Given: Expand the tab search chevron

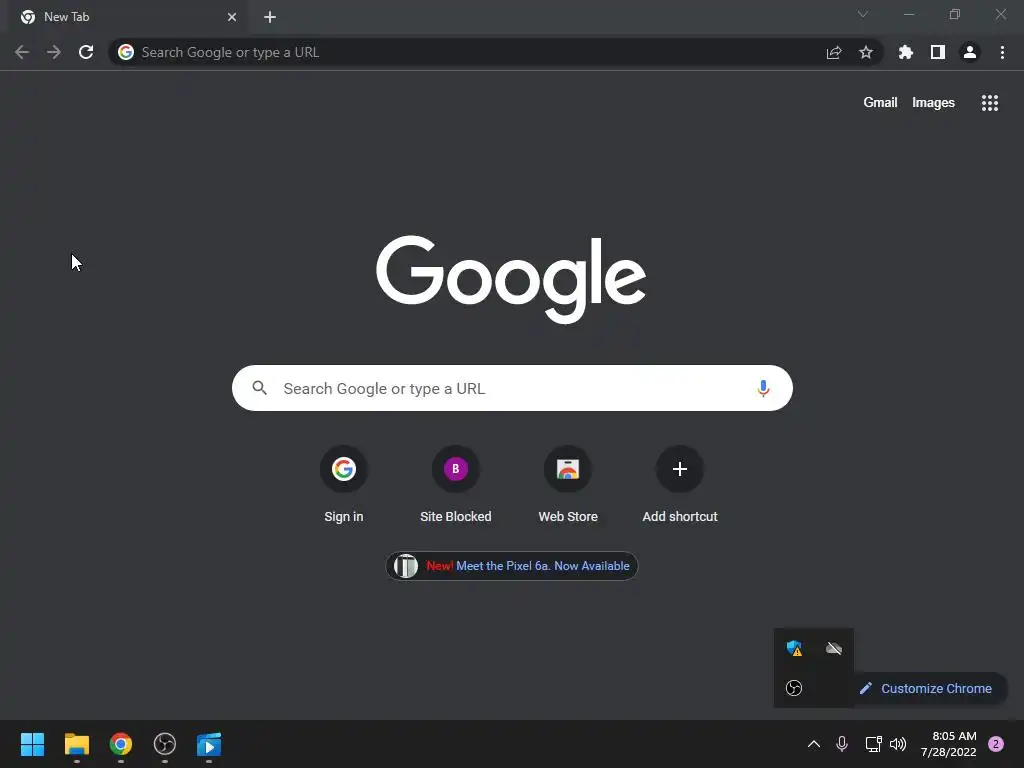Looking at the screenshot, I should tap(863, 14).
